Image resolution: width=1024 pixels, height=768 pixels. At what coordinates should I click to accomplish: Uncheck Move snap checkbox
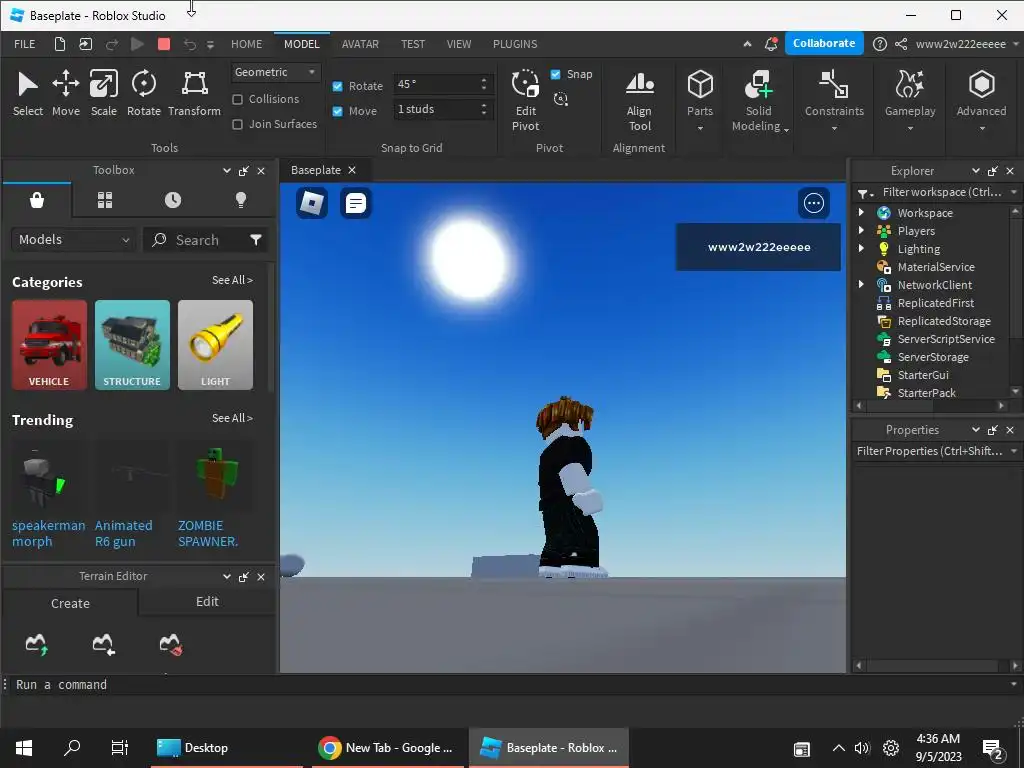pos(338,111)
